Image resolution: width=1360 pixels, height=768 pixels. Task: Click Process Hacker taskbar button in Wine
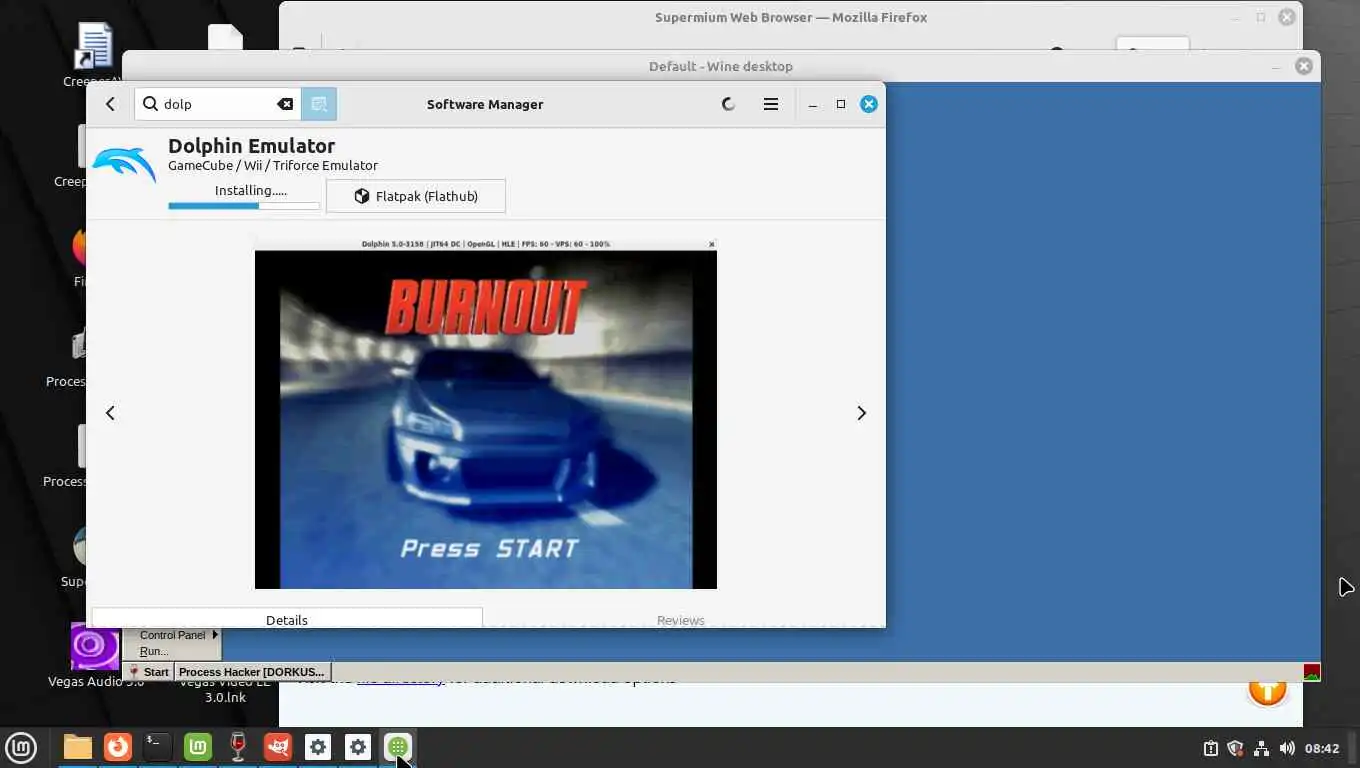(252, 672)
